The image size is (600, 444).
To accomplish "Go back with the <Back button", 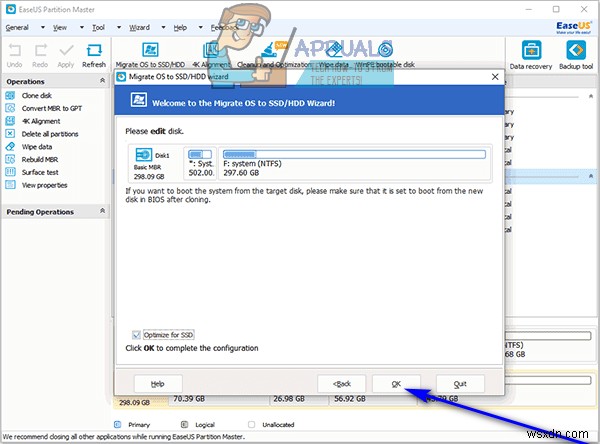I will [342, 384].
